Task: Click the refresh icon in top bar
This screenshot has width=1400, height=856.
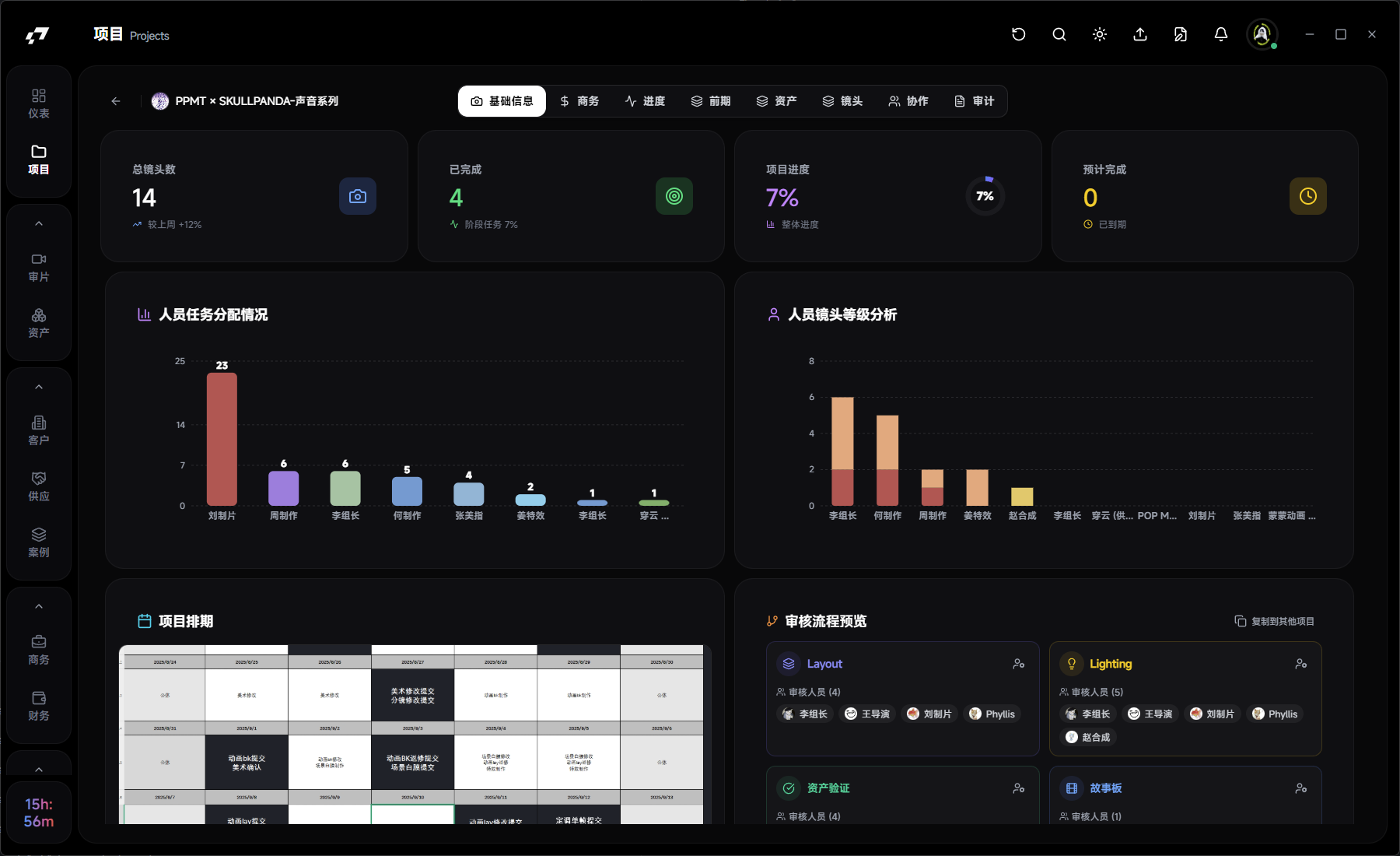Action: pyautogui.click(x=1018, y=34)
